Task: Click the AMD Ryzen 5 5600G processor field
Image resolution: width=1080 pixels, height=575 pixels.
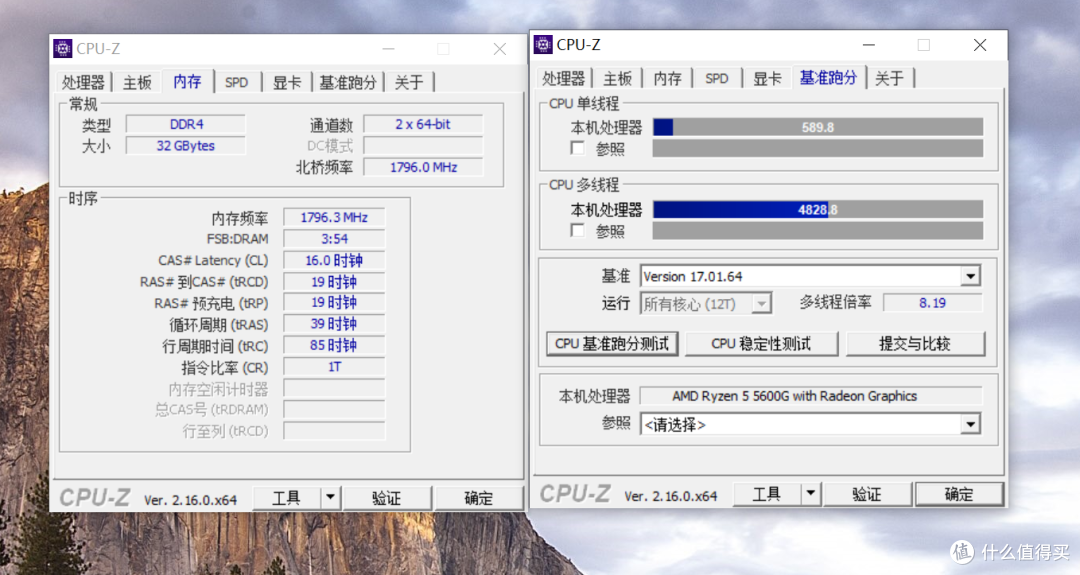Action: point(811,396)
